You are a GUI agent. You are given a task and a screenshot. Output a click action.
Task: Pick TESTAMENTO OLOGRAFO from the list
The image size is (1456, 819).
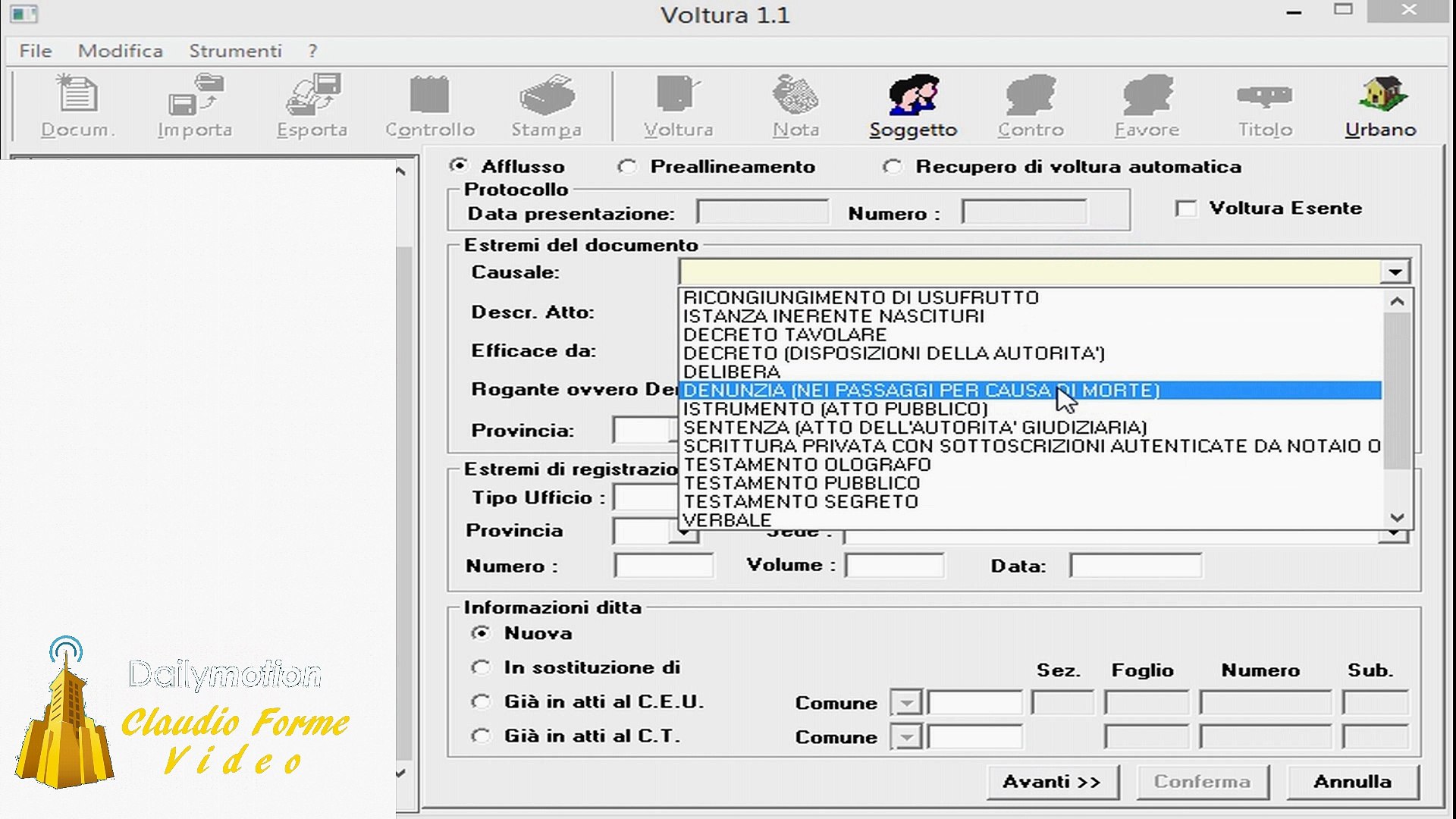coord(807,464)
